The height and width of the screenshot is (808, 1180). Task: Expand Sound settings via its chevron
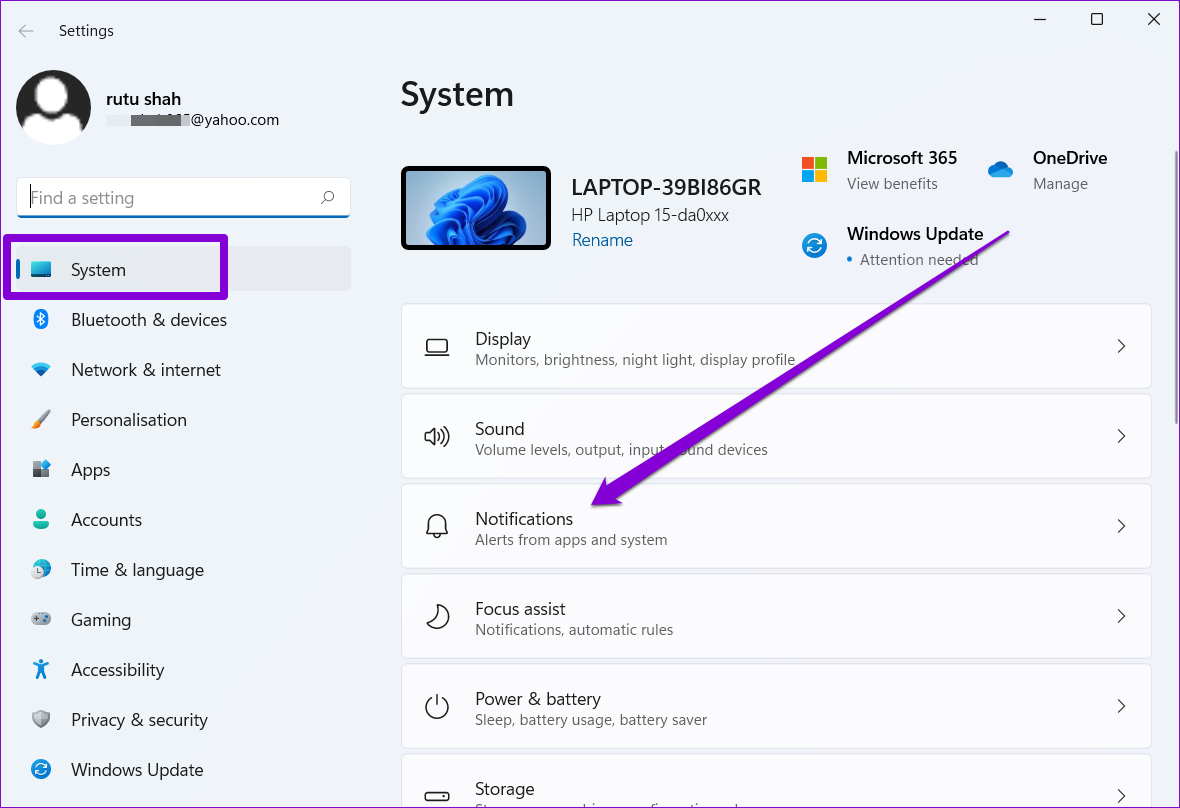1121,436
